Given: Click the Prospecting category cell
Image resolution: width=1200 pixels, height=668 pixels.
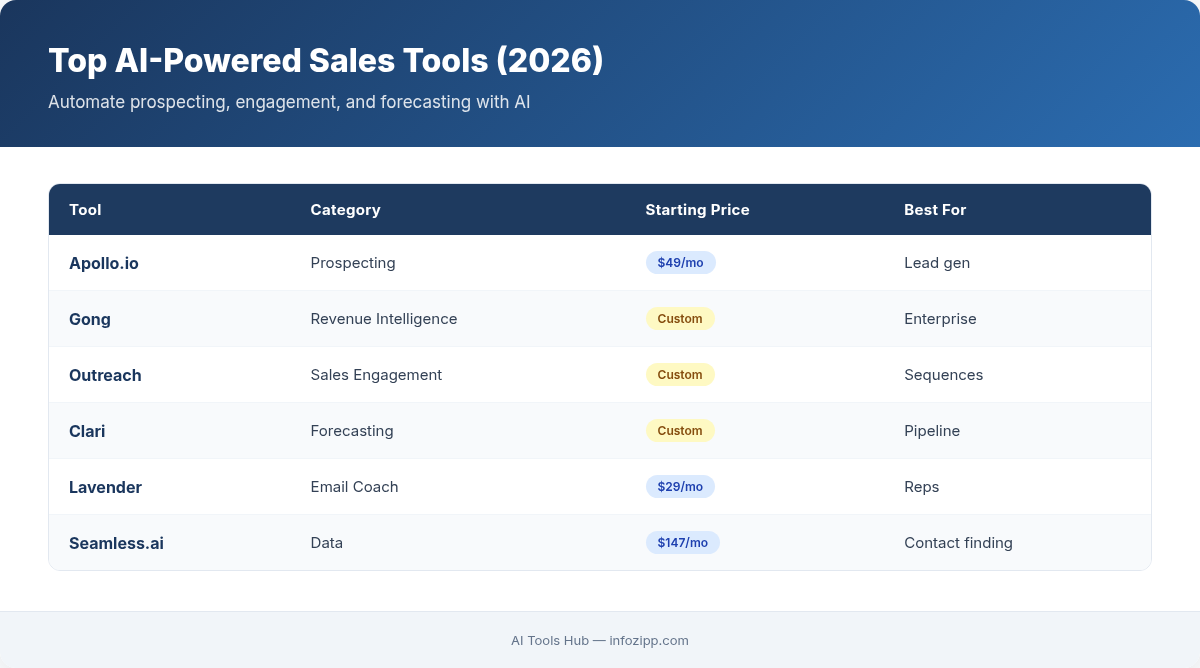Looking at the screenshot, I should coord(352,263).
